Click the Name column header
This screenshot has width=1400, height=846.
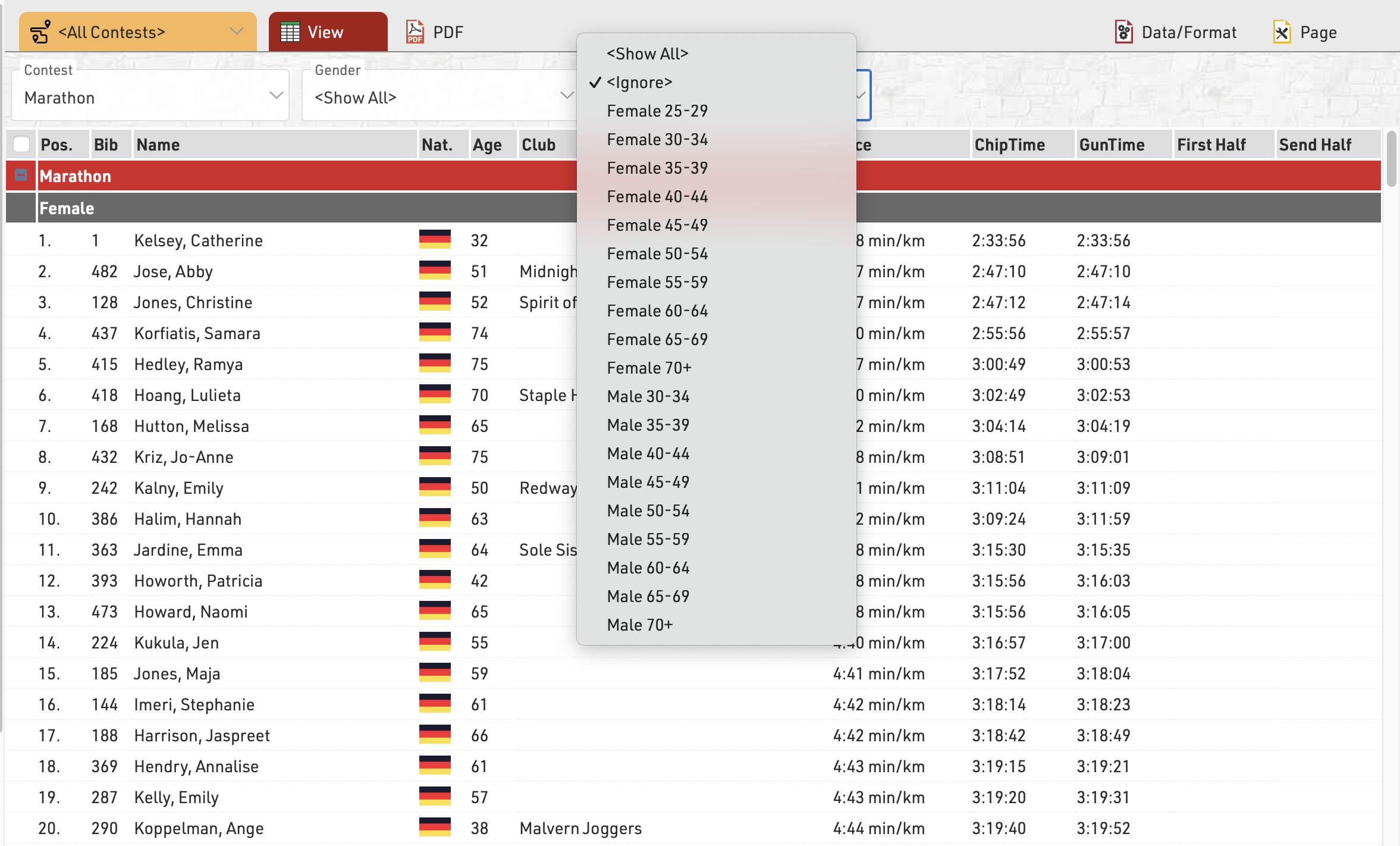158,145
